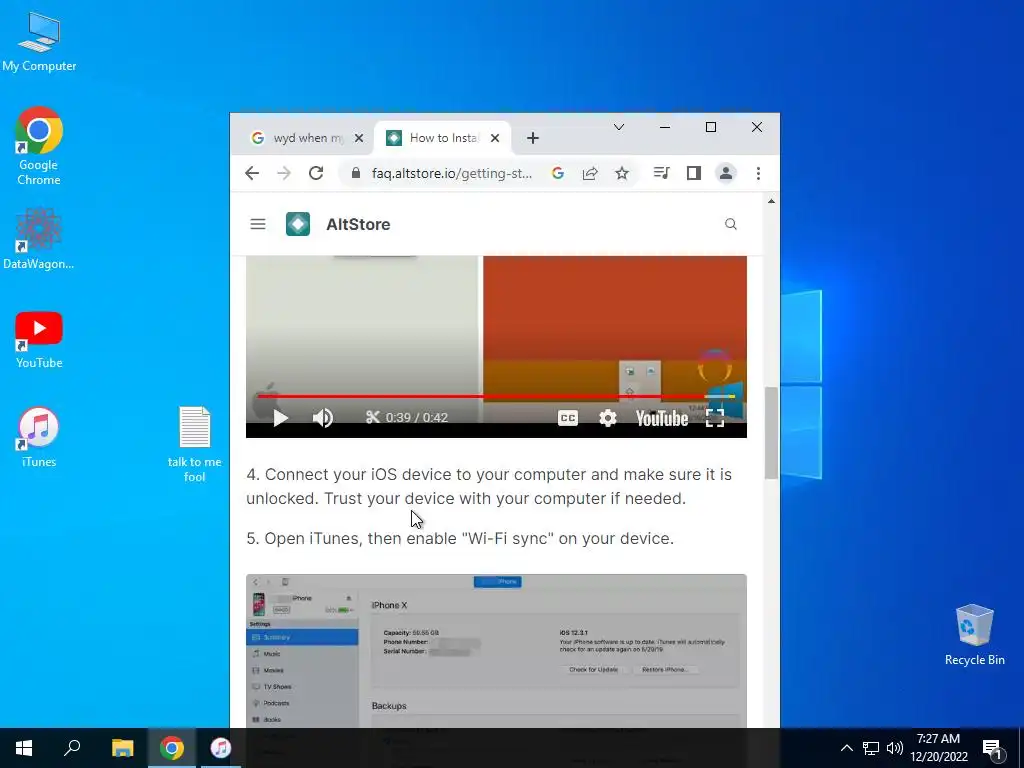
Task: Click the video's 0:39 / 0:42 time display
Action: point(417,417)
